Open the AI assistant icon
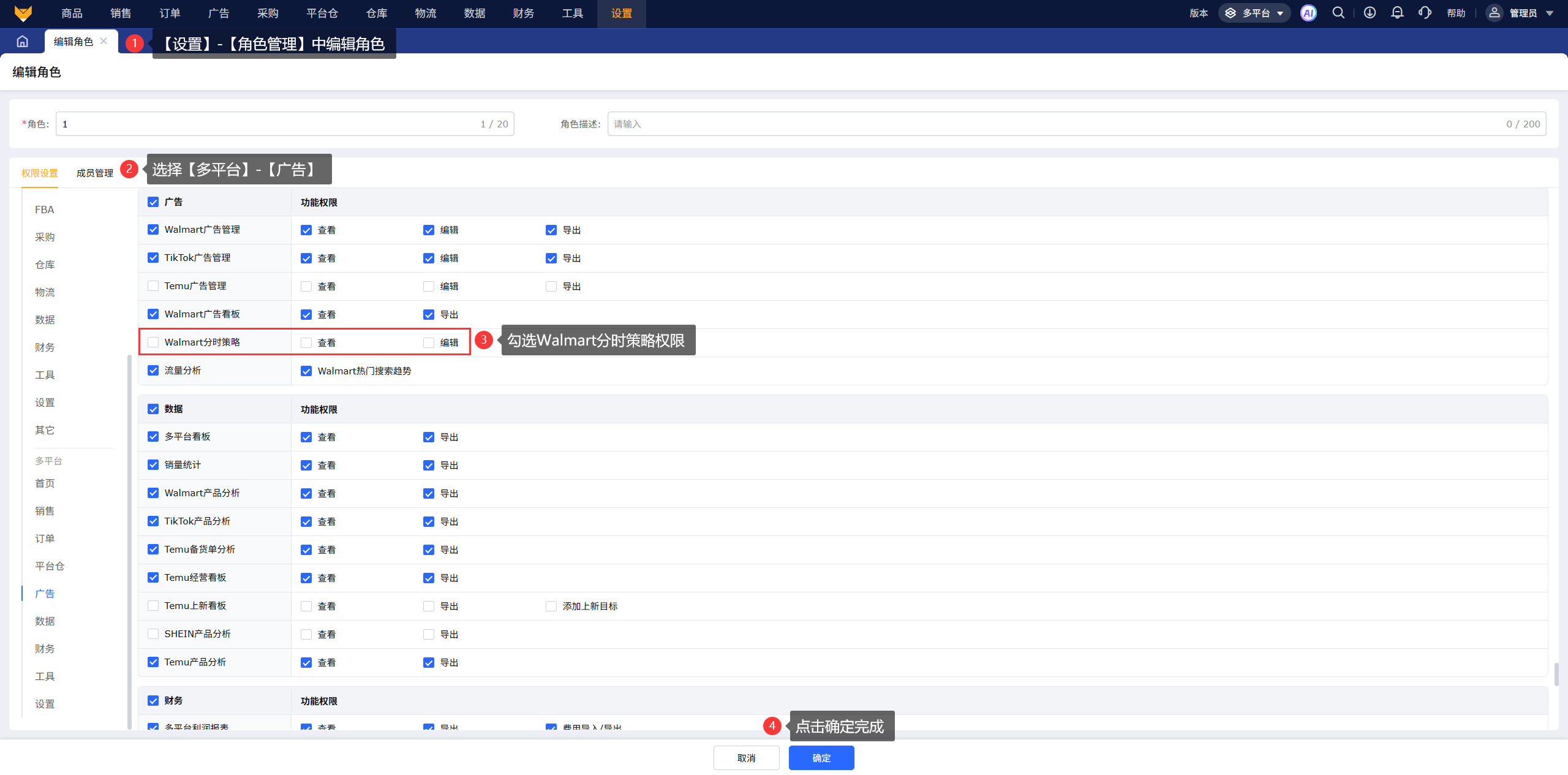 (1308, 13)
